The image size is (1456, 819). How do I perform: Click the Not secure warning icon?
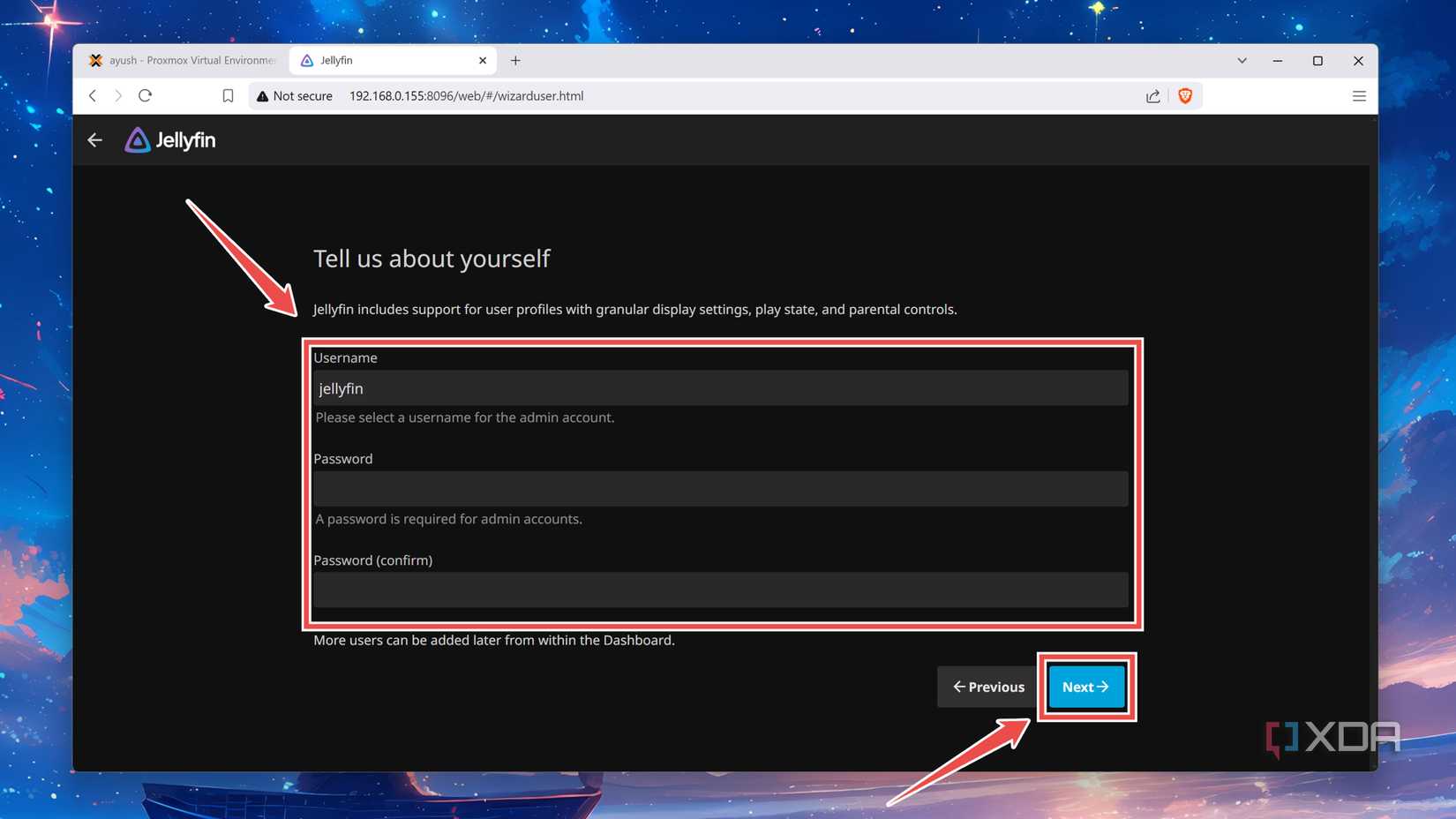pyautogui.click(x=262, y=95)
